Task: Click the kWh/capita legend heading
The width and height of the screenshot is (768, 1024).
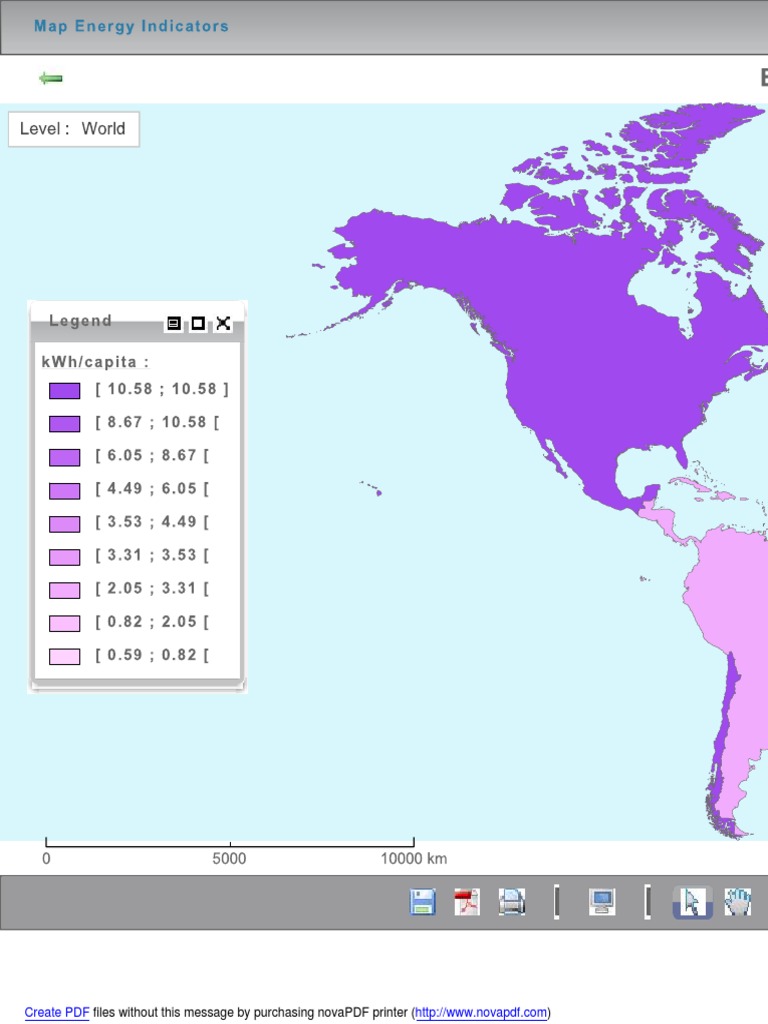Action: tap(95, 362)
